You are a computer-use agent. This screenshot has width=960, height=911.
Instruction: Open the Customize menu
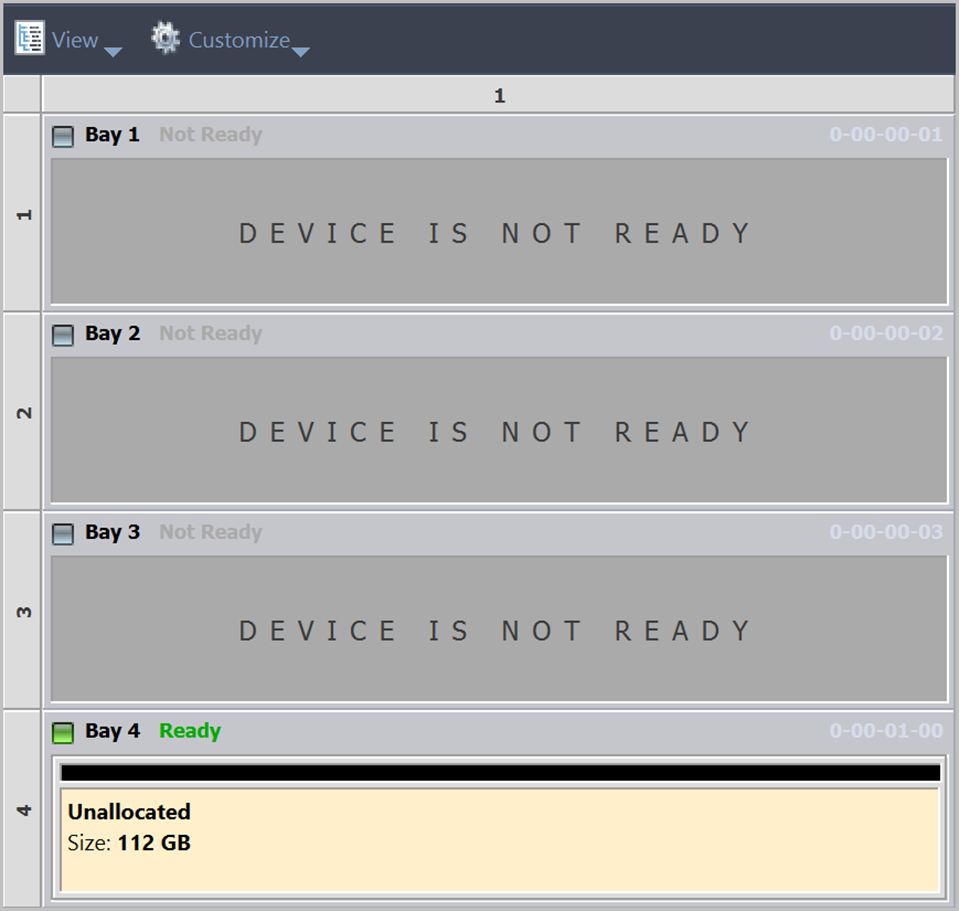point(239,40)
